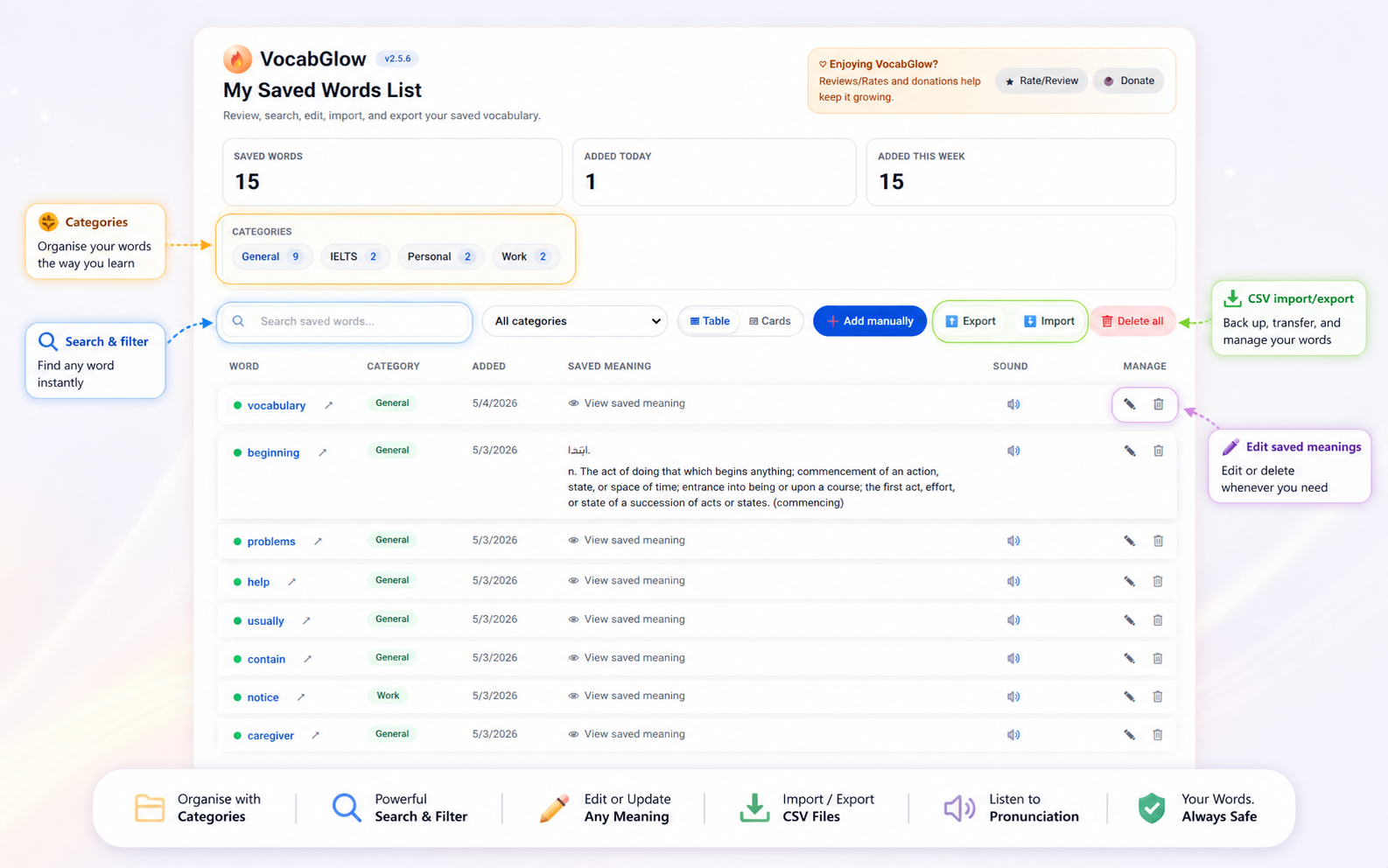The height and width of the screenshot is (868, 1388).
Task: Play pronunciation sound for caregiver
Action: coord(1013,735)
